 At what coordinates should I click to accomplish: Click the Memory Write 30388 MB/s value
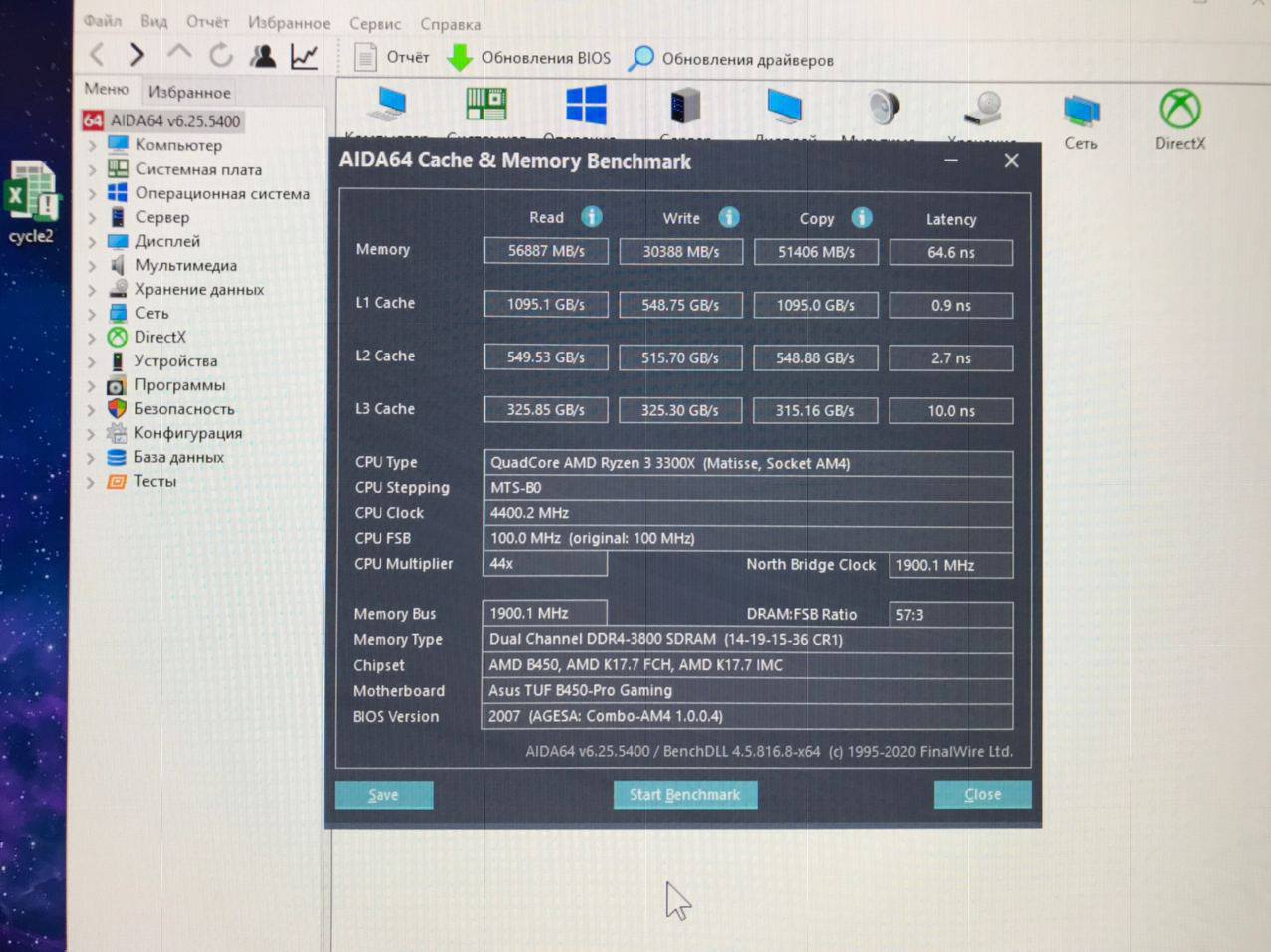681,252
